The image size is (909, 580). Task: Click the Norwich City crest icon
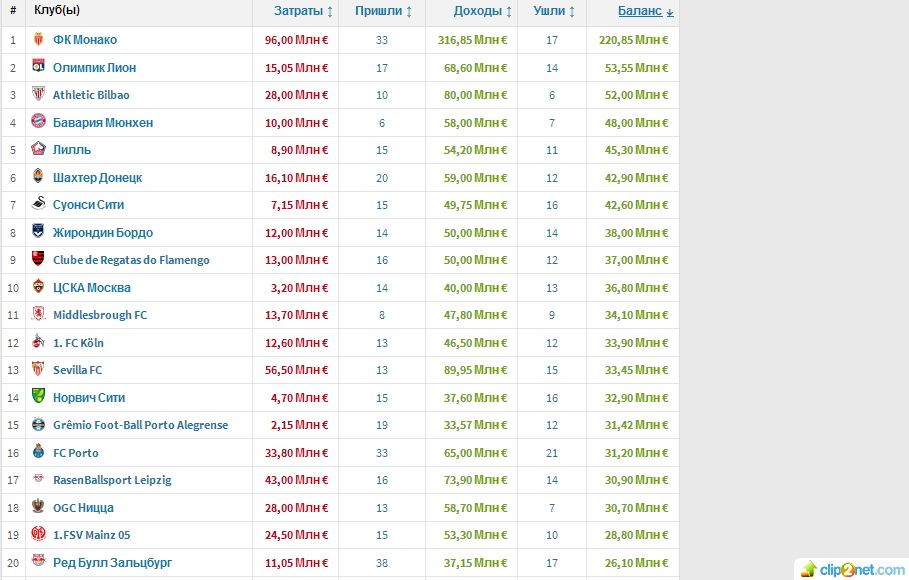(x=38, y=396)
